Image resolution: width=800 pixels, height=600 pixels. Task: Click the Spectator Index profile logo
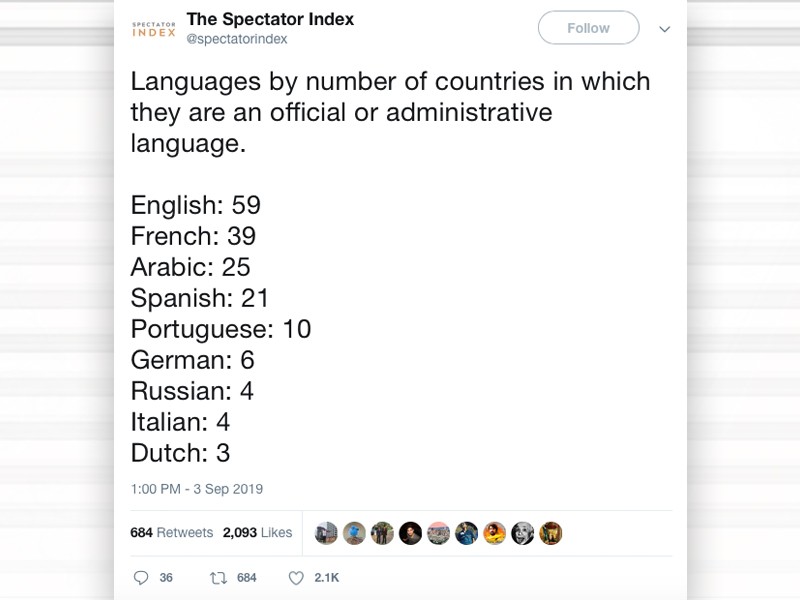[154, 29]
